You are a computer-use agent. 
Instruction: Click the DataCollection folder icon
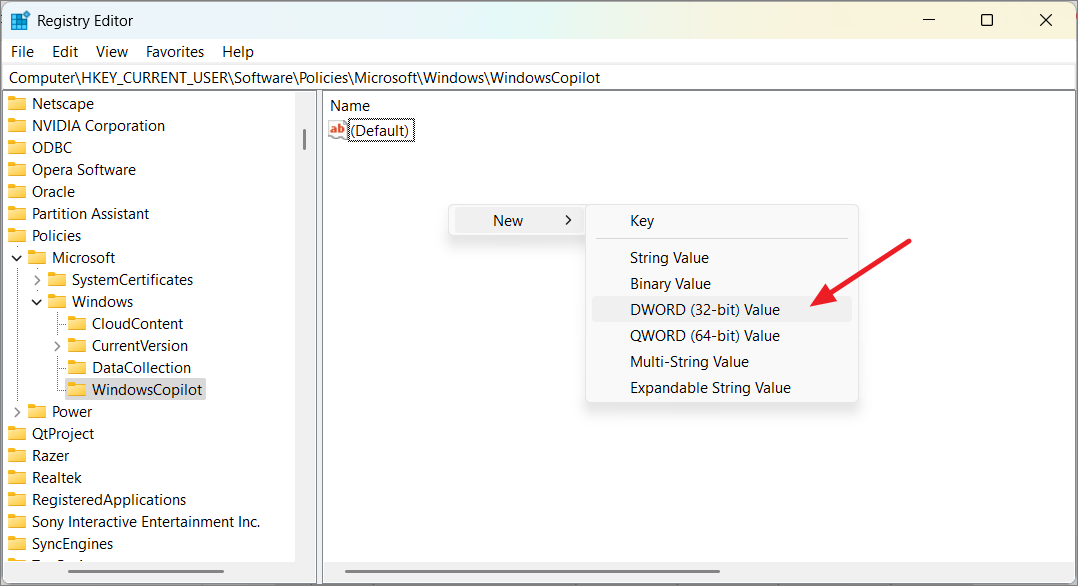(x=78, y=367)
